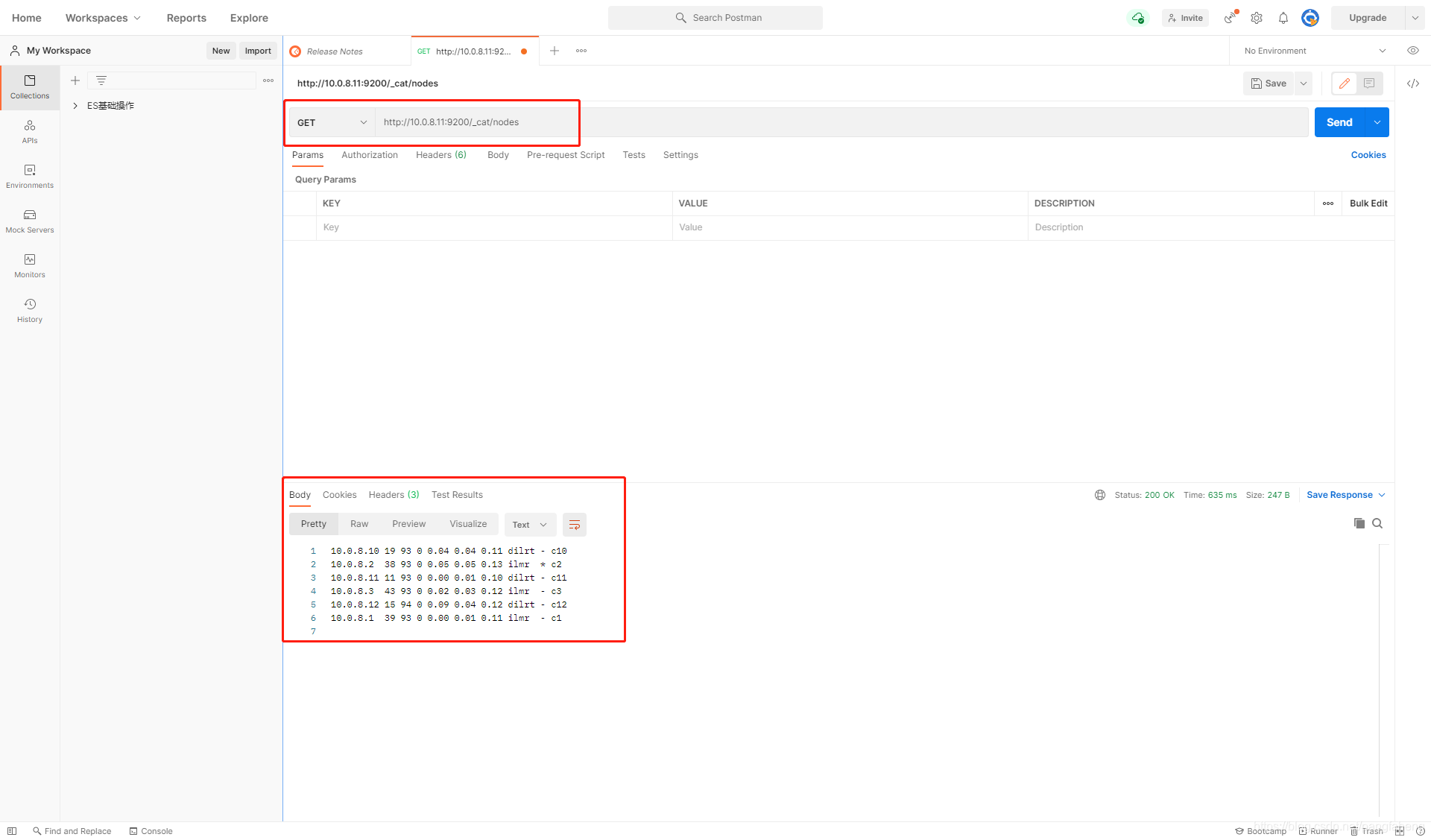Click the New button in workspace
The image size is (1431, 840).
tap(221, 51)
